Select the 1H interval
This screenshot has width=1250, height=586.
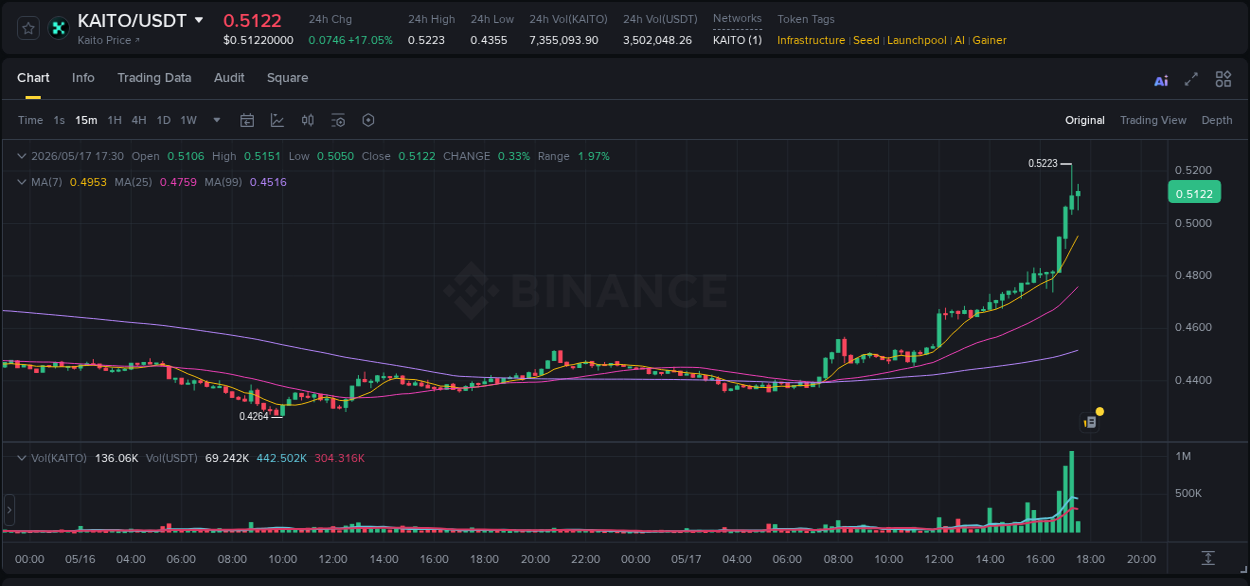[x=114, y=120]
